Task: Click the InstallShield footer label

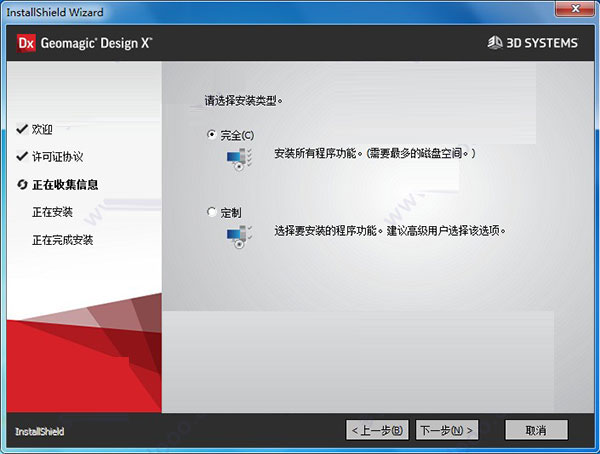Action: (39, 431)
